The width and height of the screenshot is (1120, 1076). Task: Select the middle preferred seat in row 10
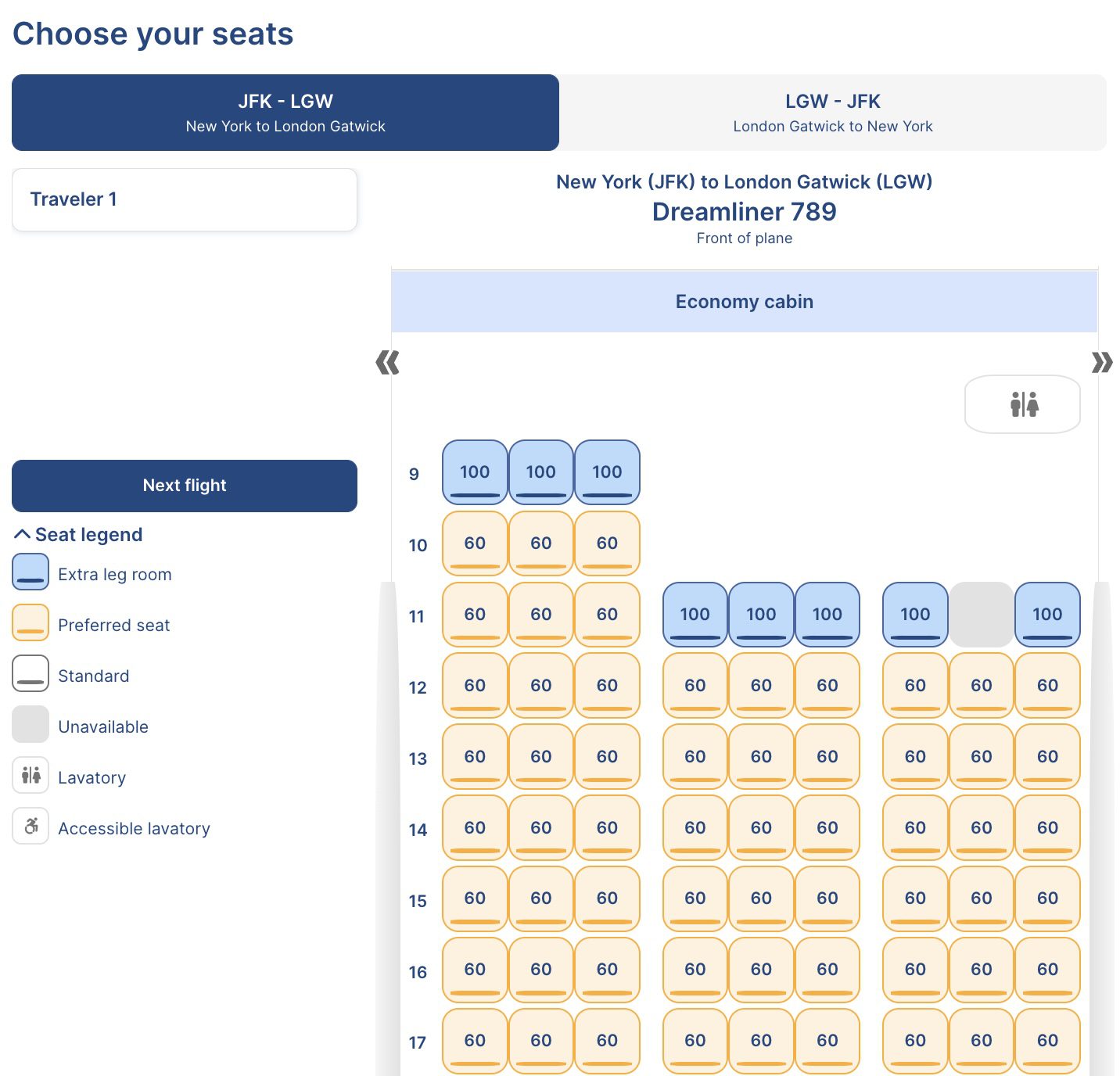pos(540,543)
